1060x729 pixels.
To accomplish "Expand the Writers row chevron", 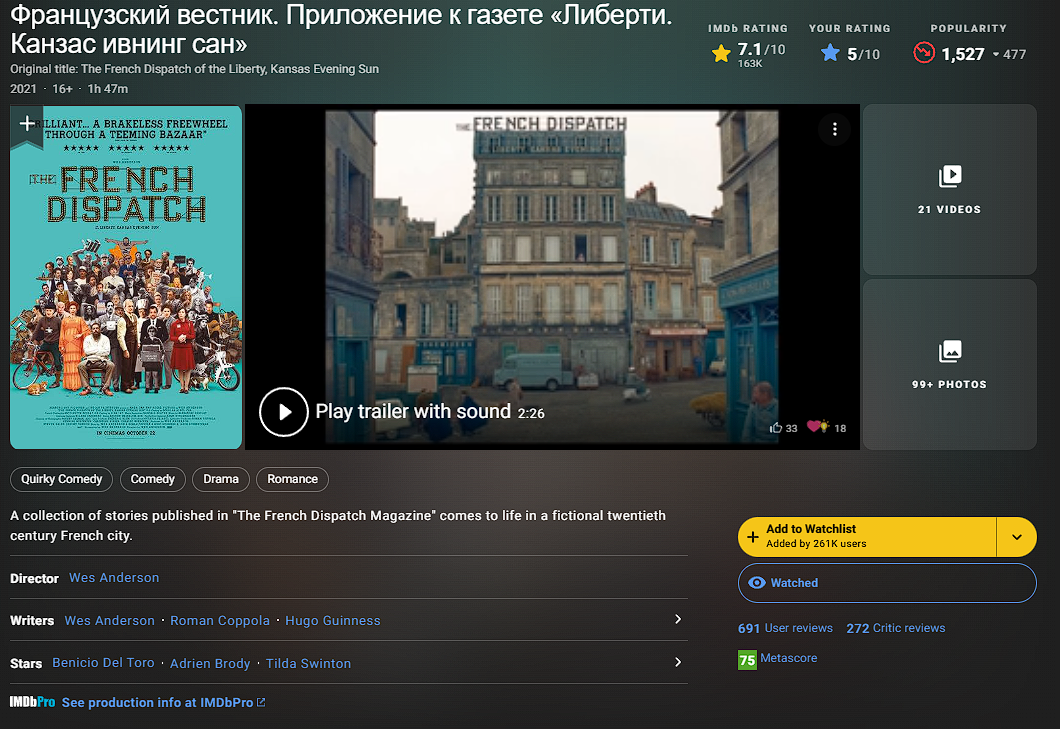I will coord(678,619).
